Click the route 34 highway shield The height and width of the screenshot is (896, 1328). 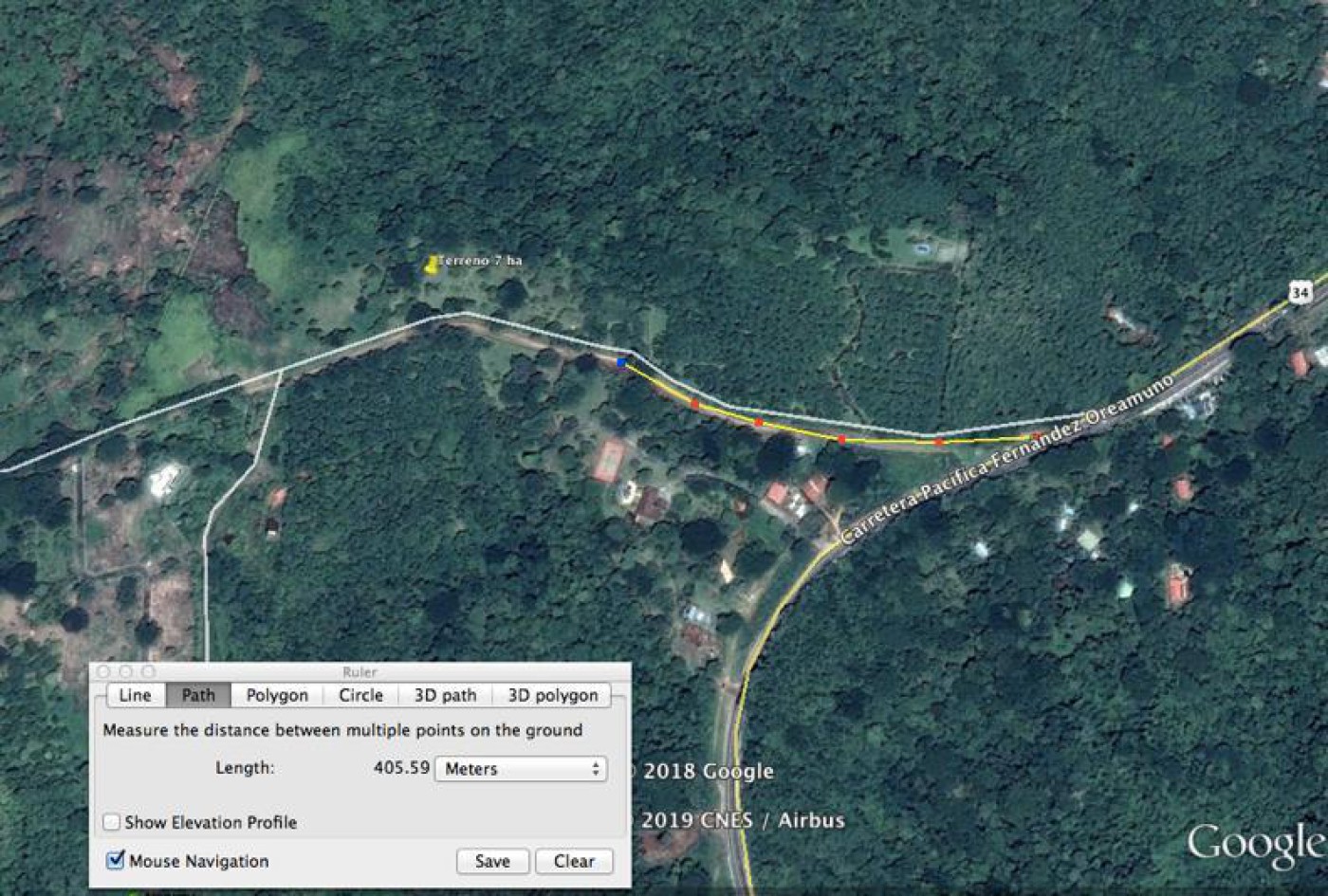[1299, 293]
